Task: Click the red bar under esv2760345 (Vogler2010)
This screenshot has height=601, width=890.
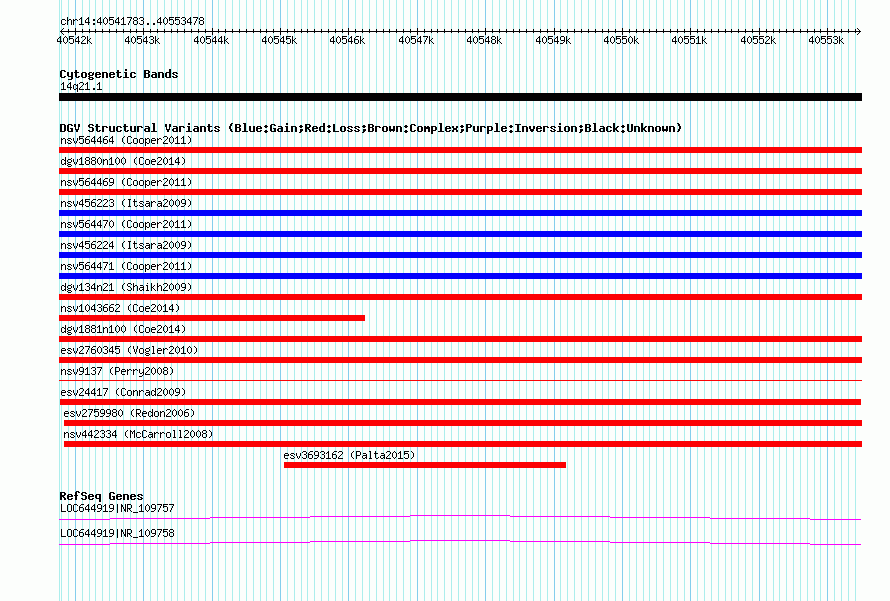Action: pos(460,360)
